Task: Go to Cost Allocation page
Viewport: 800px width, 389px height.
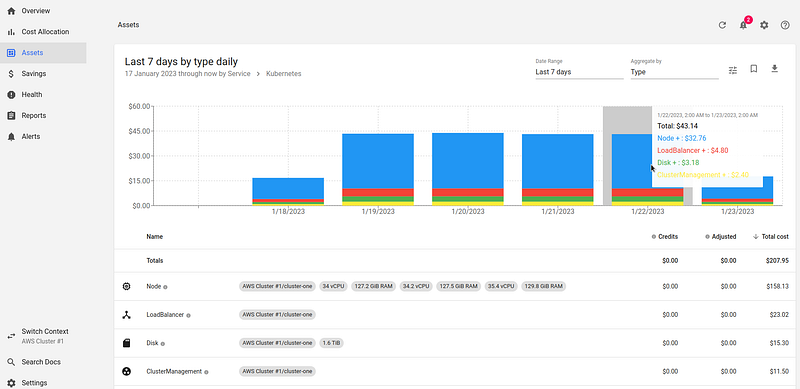Action: coord(45,32)
